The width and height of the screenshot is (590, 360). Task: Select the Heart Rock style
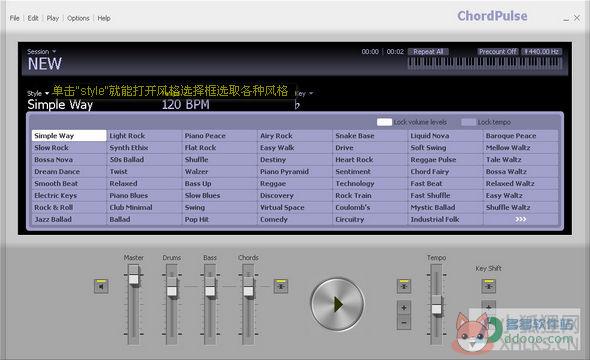pyautogui.click(x=370, y=159)
